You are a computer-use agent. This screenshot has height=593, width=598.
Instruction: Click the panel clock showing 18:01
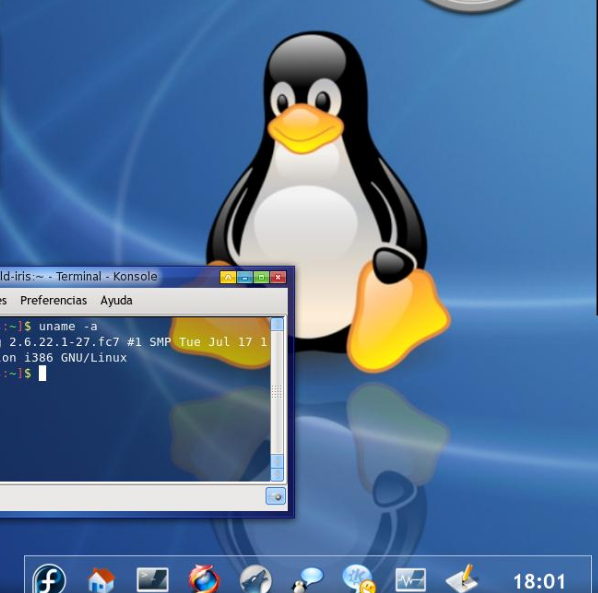click(539, 582)
